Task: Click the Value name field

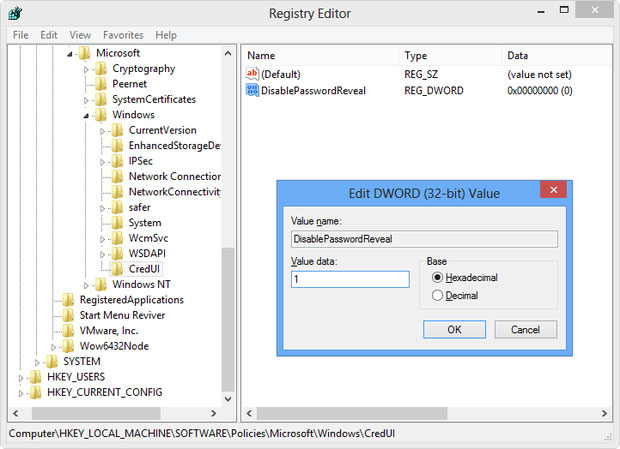Action: (424, 239)
